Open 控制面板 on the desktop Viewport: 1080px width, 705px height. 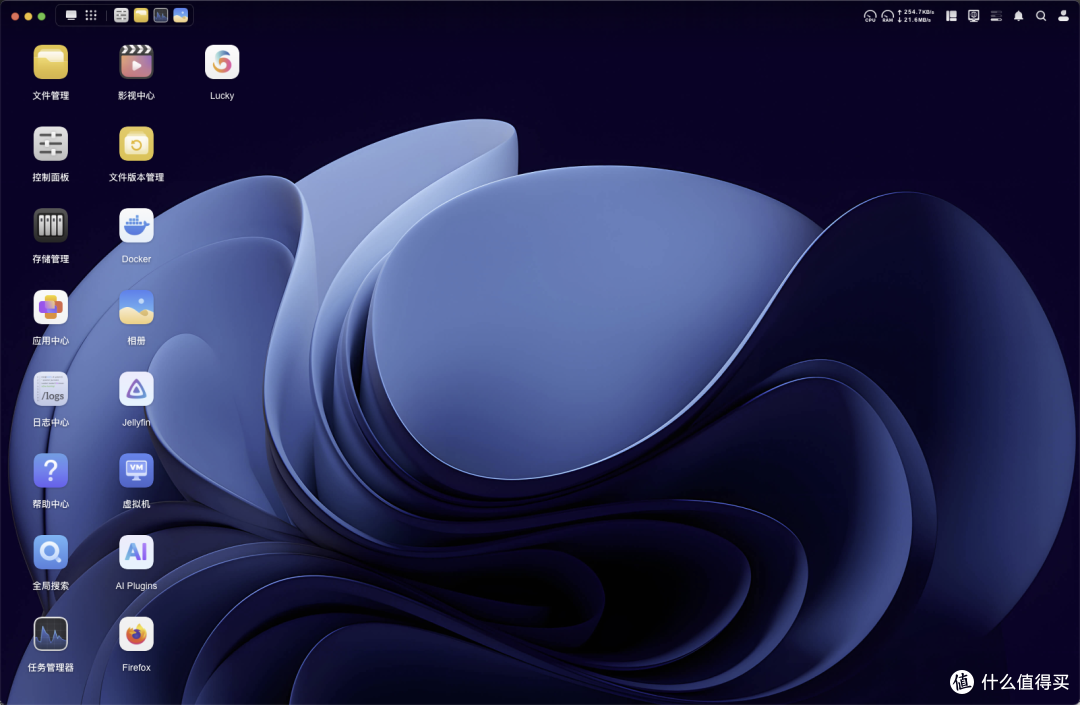coord(50,144)
